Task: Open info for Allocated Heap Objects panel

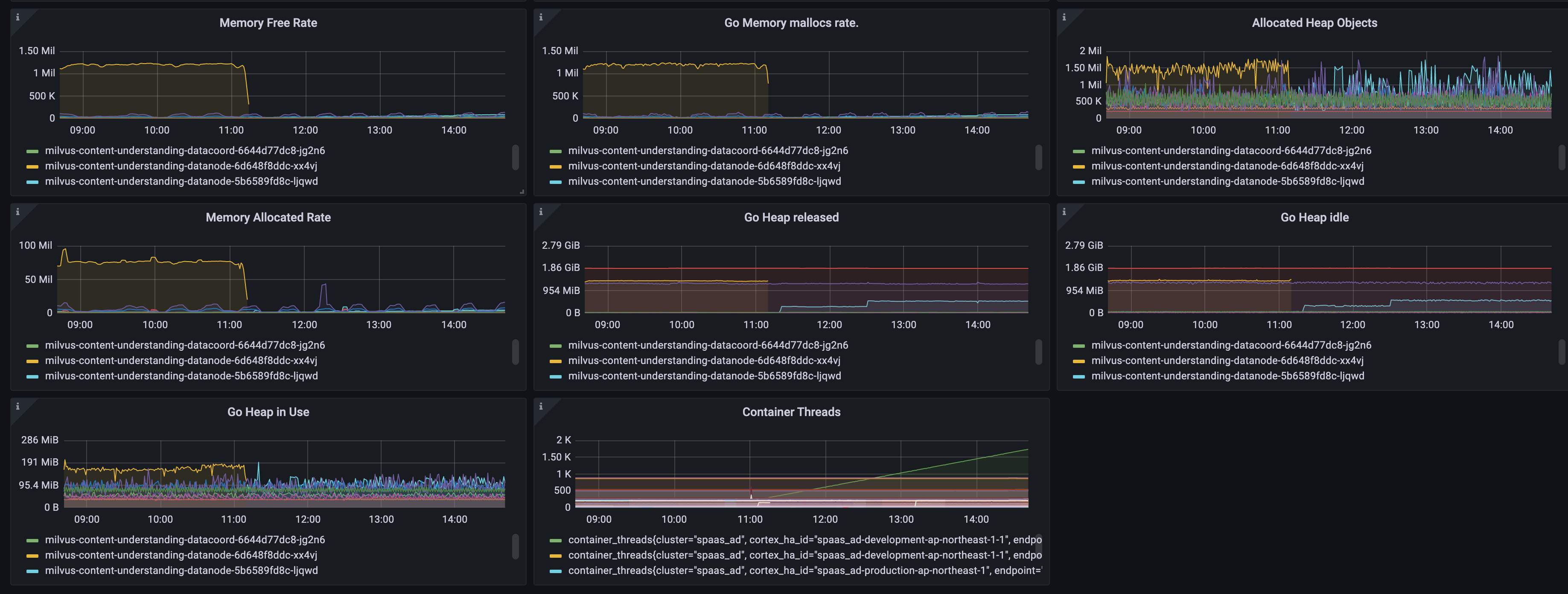Action: click(x=1064, y=17)
